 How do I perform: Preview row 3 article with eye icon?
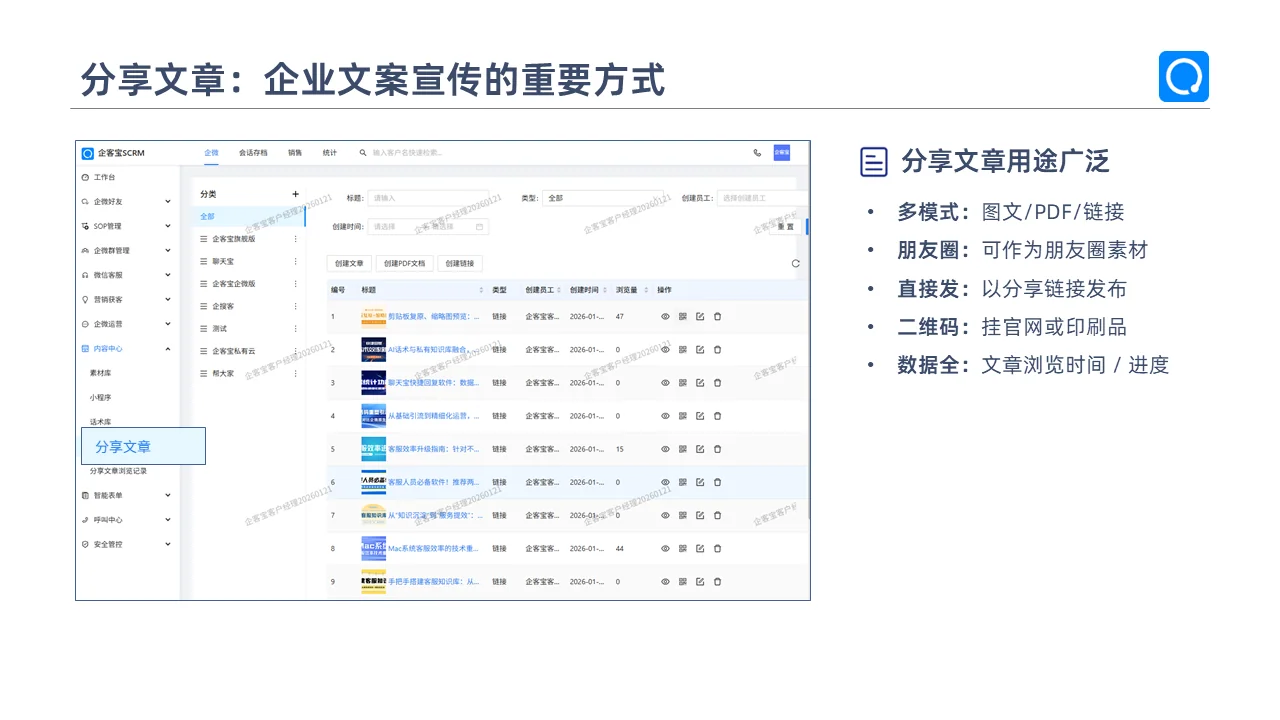[x=665, y=383]
